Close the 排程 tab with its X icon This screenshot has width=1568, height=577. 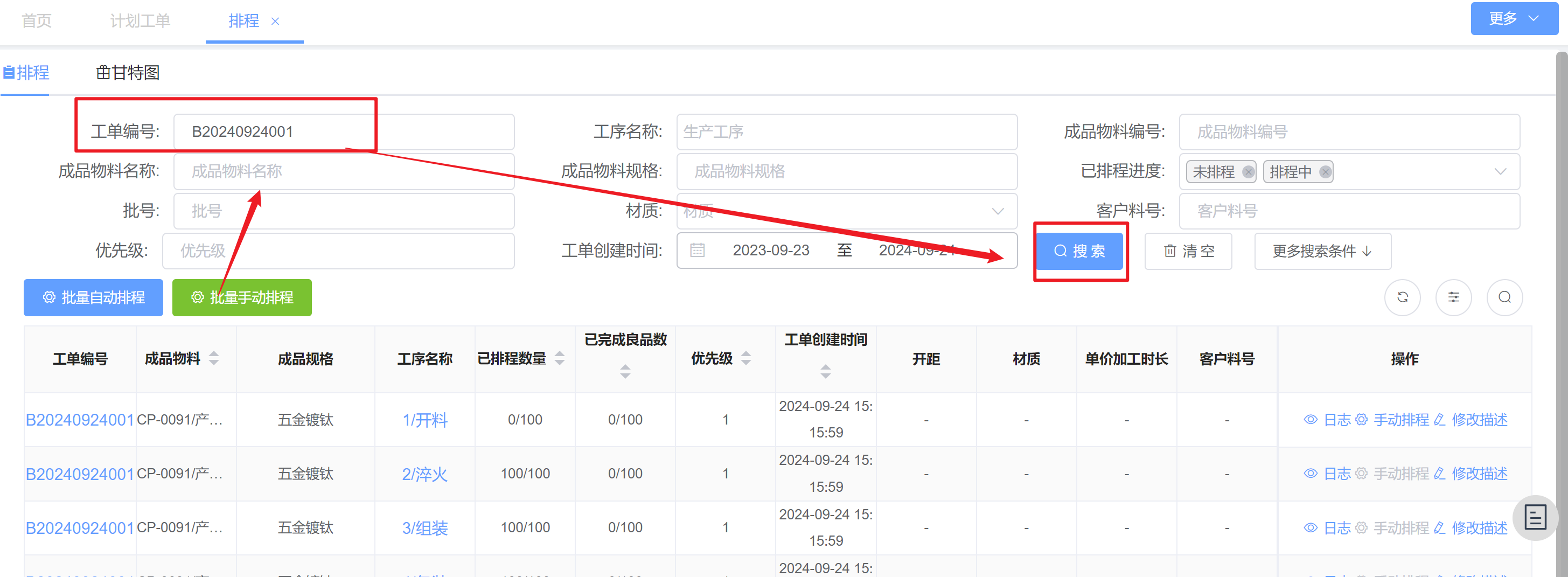point(275,22)
